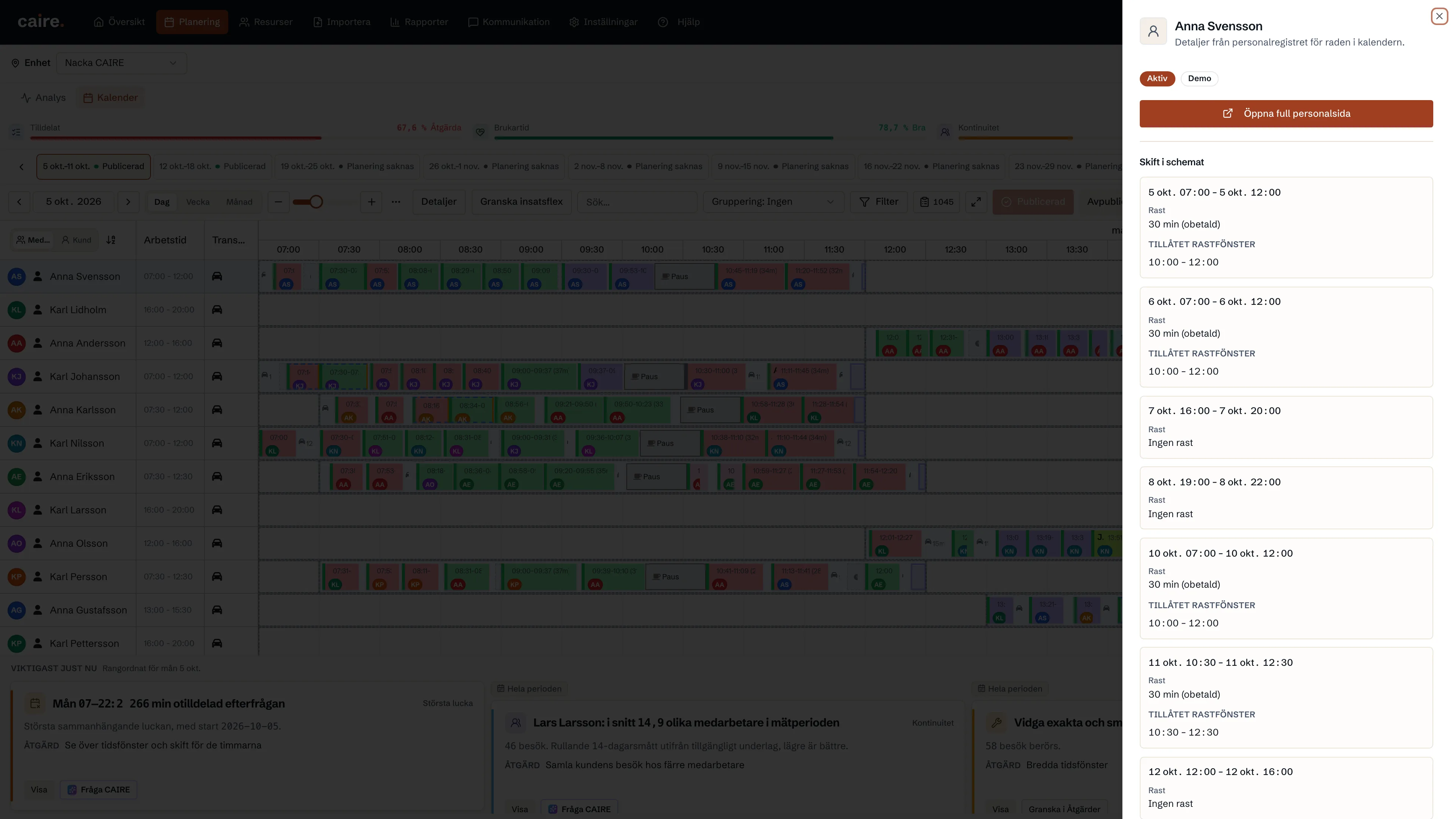Open the Nacka CAIRE unit dropdown
This screenshot has height=819, width=1456.
coord(121,63)
